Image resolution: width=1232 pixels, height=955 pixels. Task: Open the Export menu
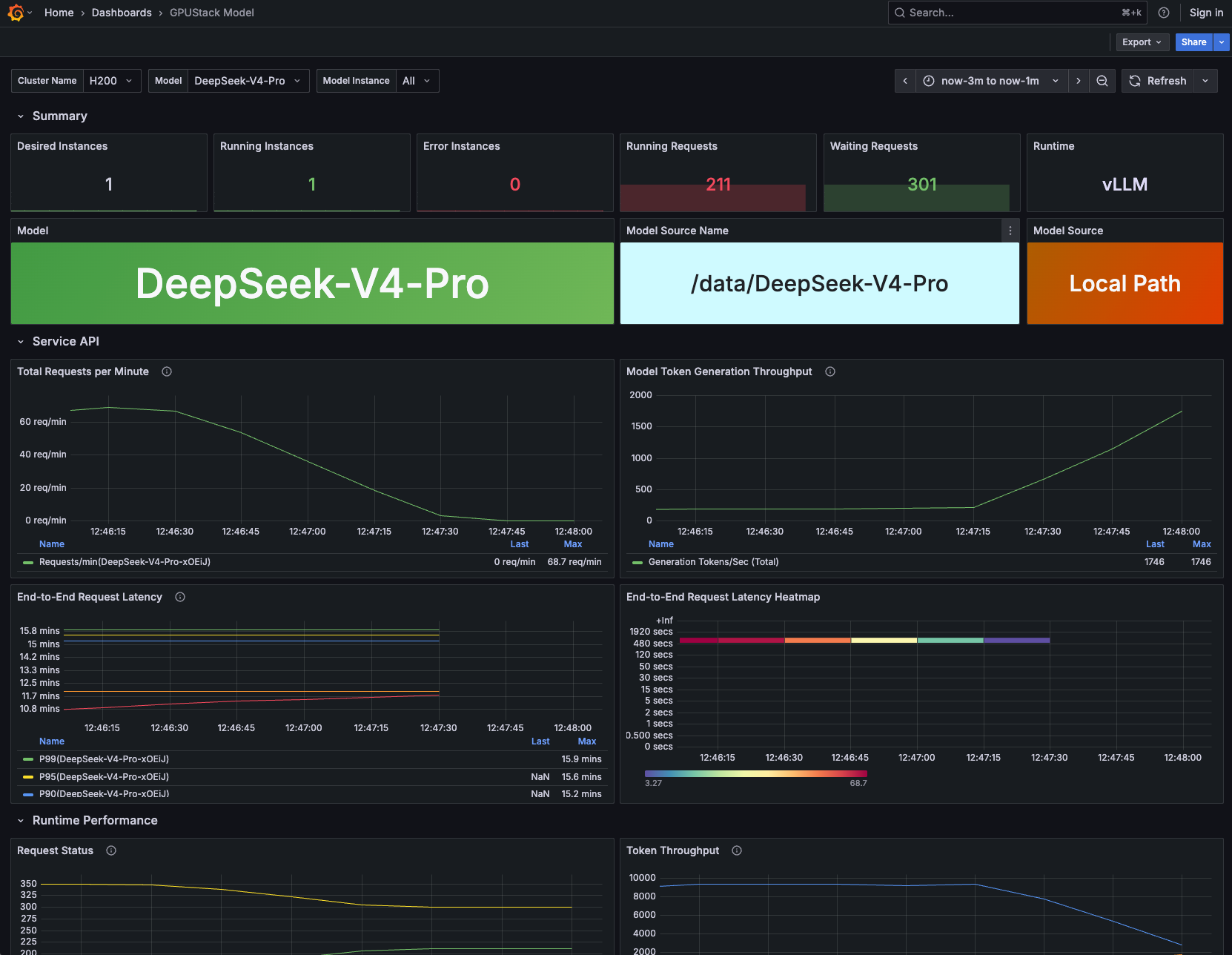pos(1142,42)
